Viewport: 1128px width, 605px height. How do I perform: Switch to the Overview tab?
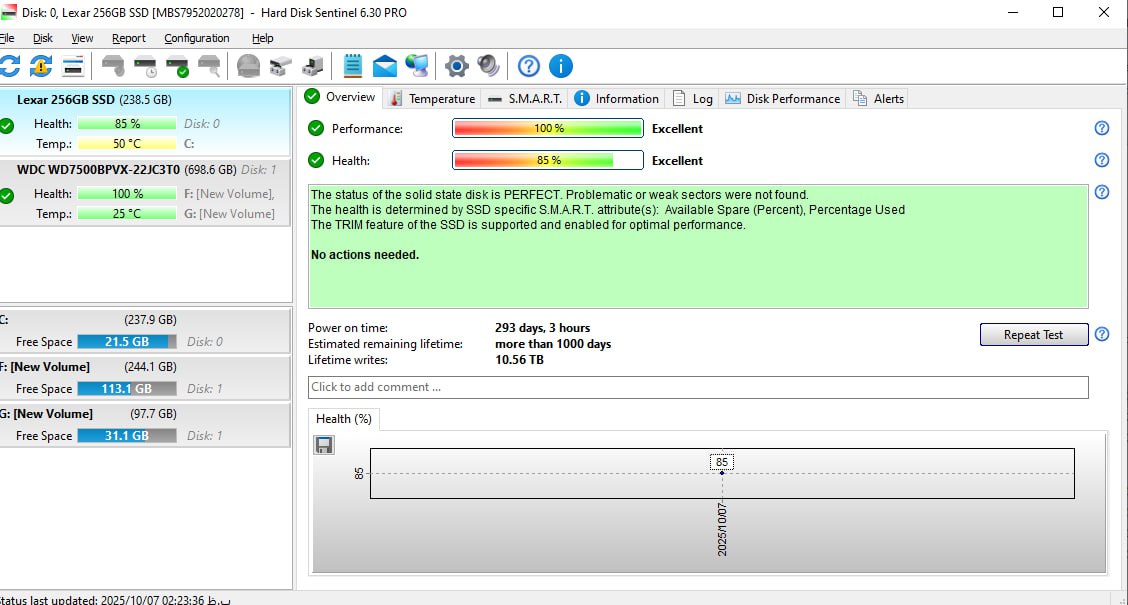pos(340,96)
